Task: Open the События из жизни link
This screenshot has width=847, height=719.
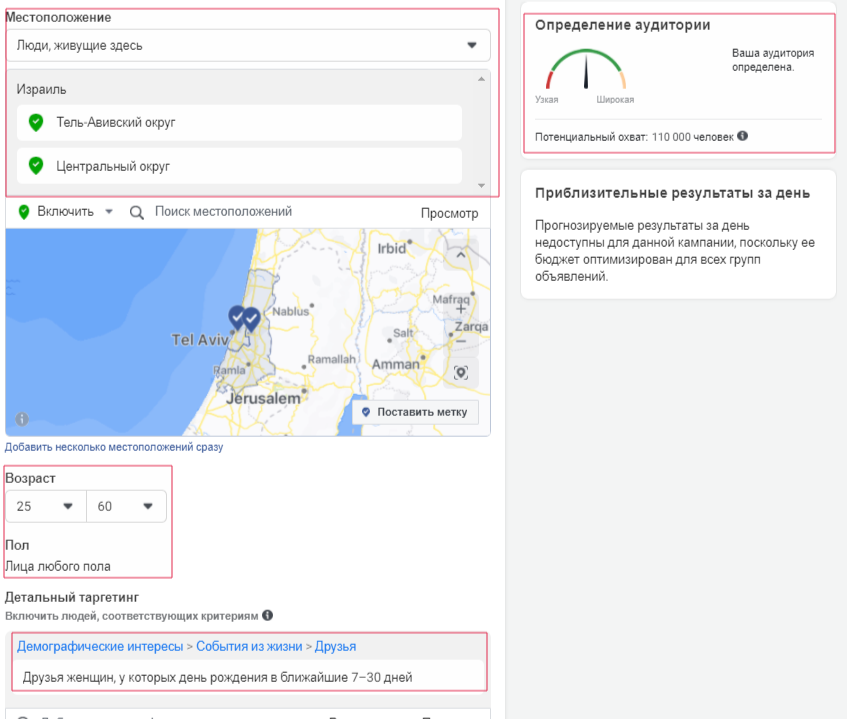Action: tap(249, 647)
